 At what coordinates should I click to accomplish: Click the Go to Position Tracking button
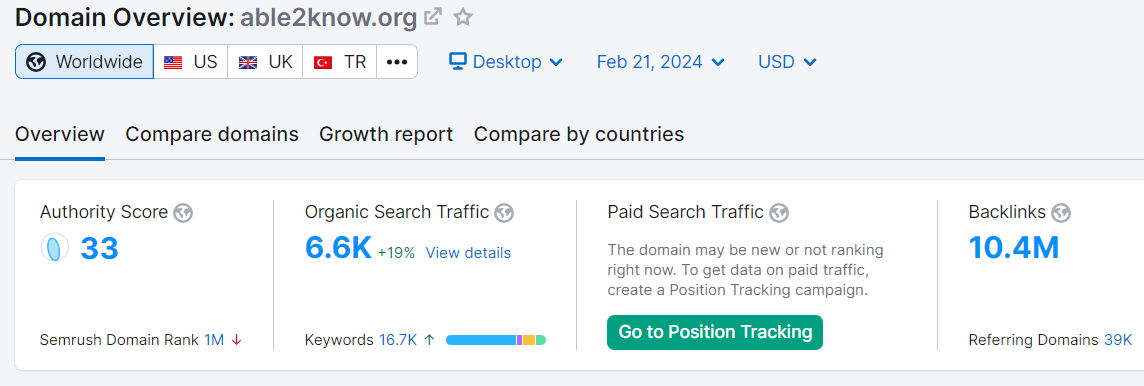coord(715,332)
